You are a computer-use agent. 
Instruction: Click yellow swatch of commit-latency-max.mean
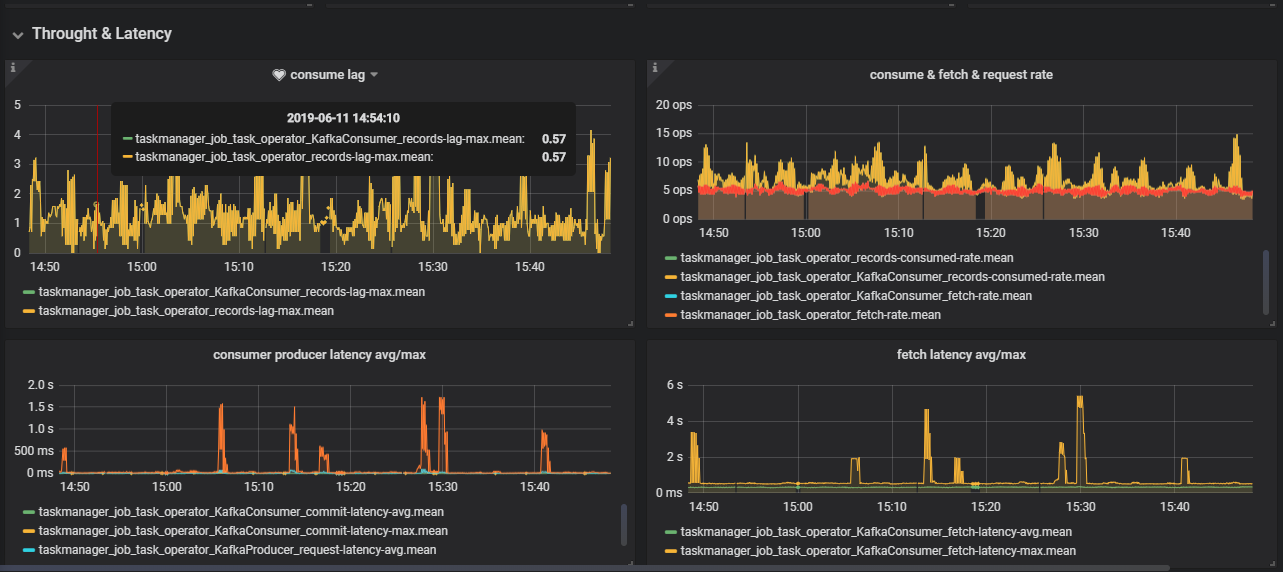pos(29,531)
